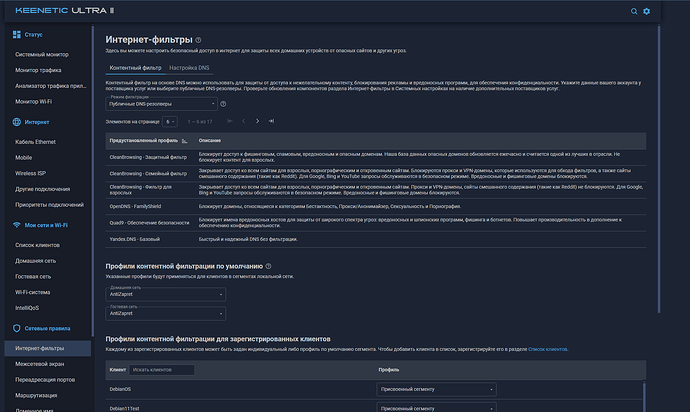Go to next page of profiles
Viewport: 690px width, 412px height.
tap(257, 121)
